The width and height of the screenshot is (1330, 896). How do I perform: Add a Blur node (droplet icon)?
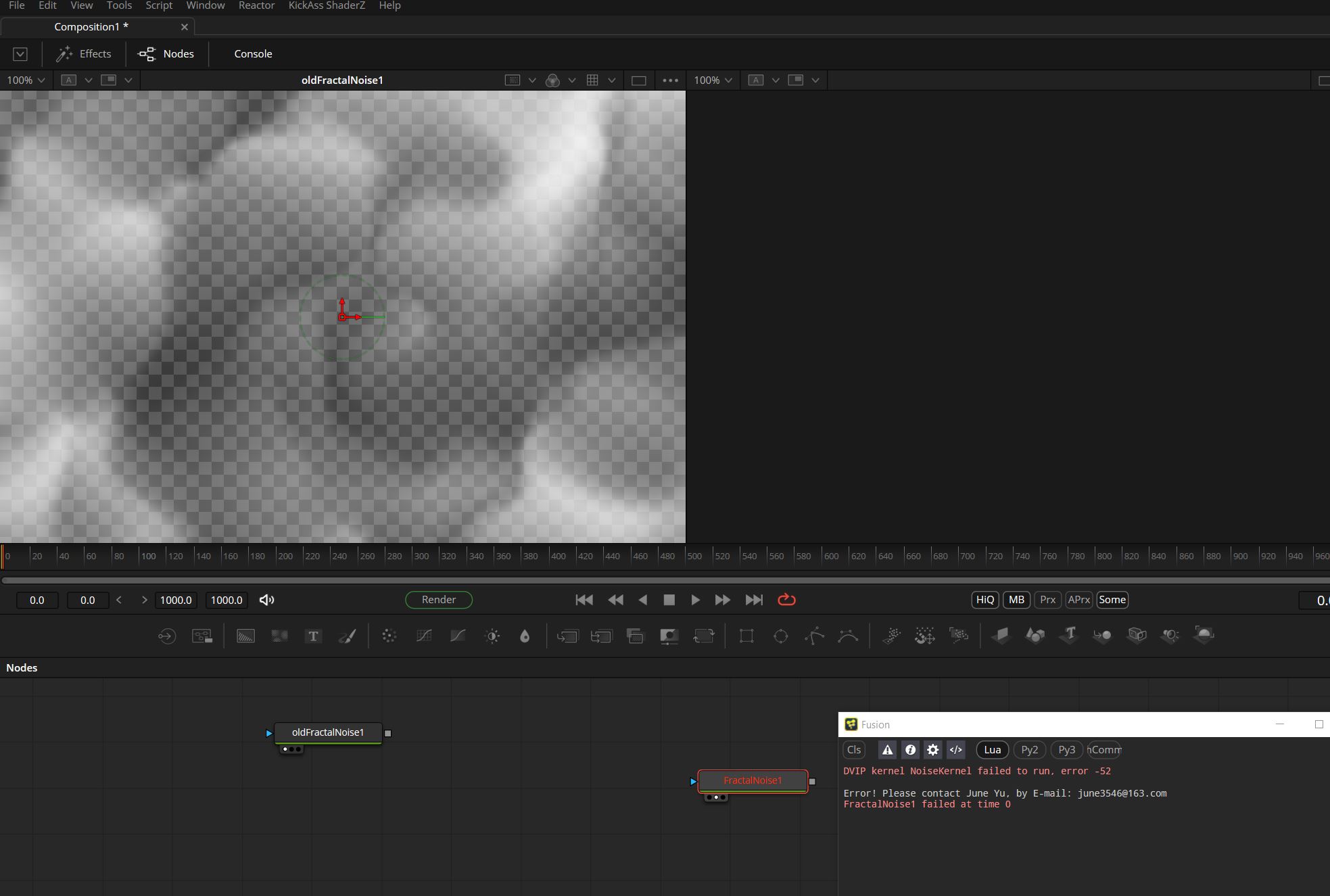point(525,636)
